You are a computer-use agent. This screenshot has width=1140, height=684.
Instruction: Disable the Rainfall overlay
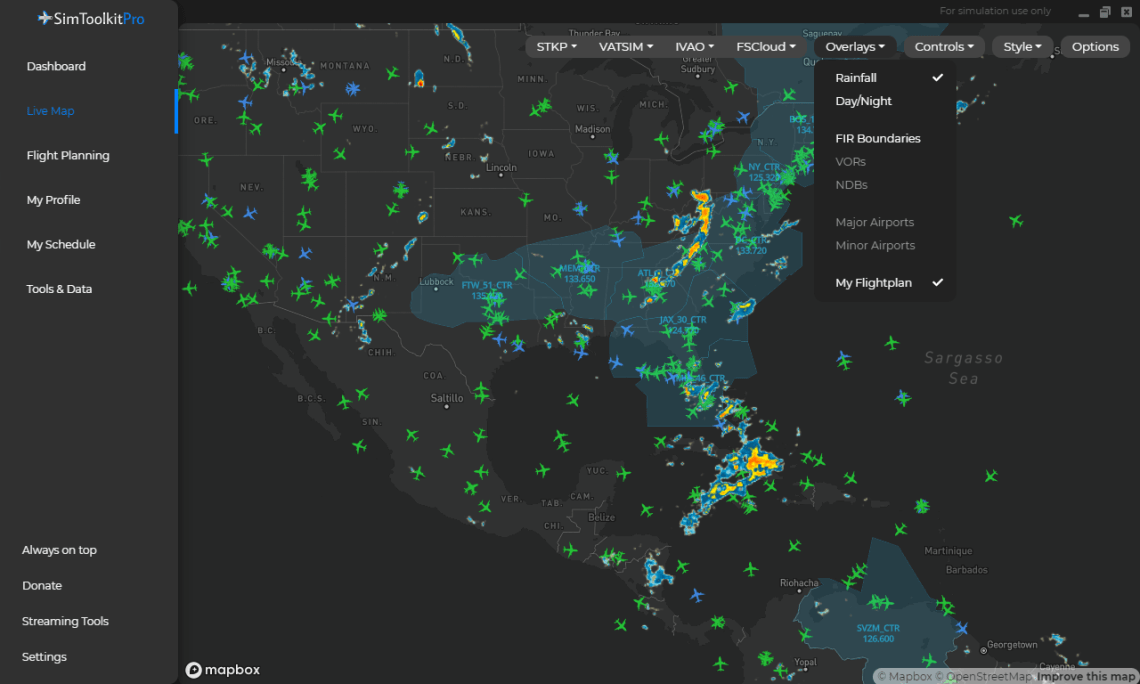(856, 78)
